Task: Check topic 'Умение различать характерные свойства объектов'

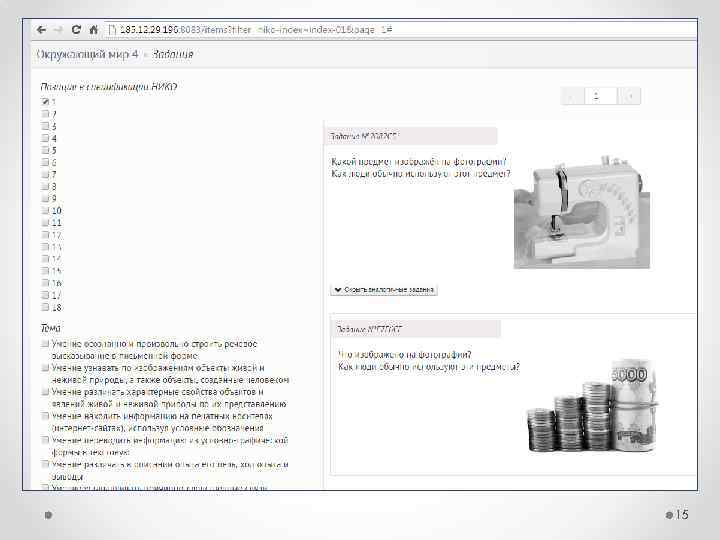Action: click(x=45, y=392)
